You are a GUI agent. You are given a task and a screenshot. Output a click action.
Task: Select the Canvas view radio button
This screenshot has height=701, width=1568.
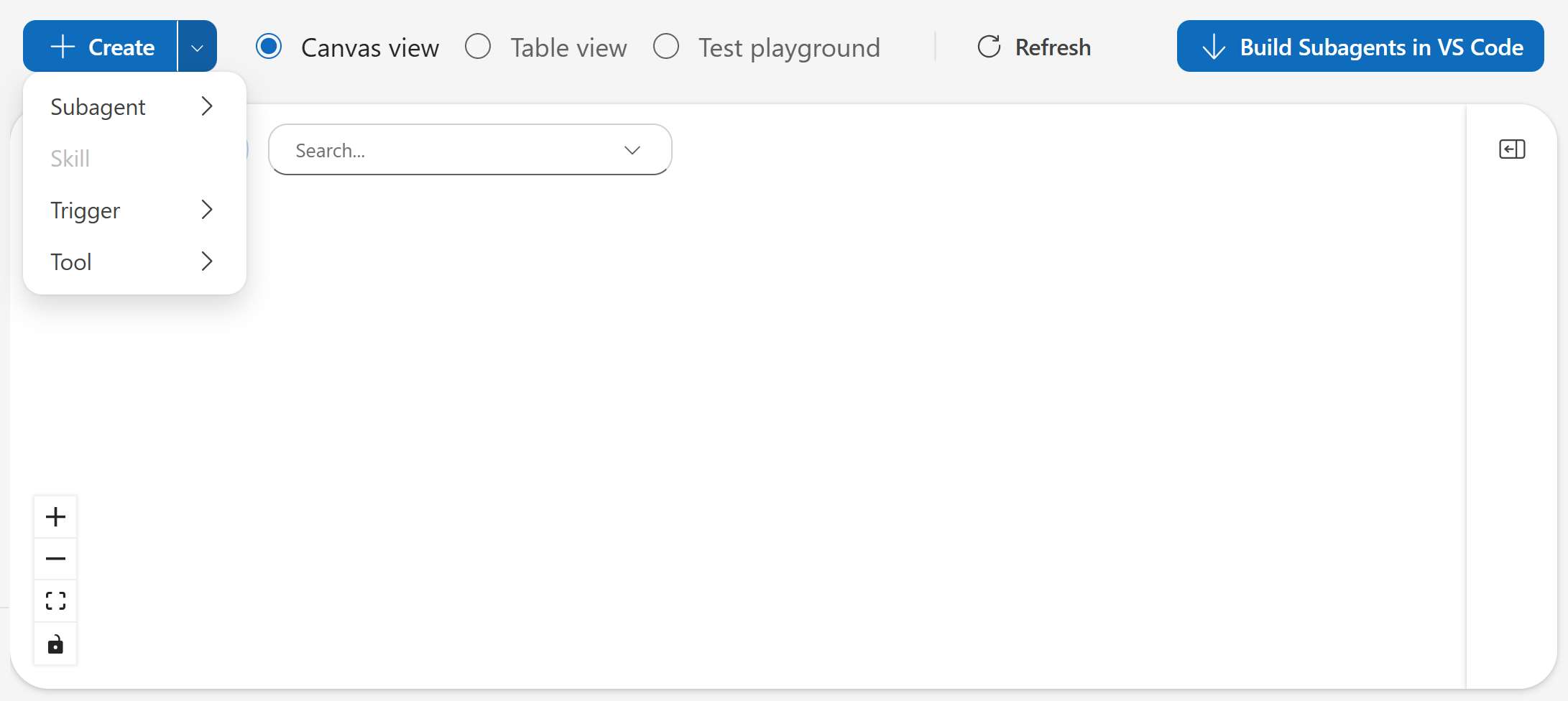(269, 46)
